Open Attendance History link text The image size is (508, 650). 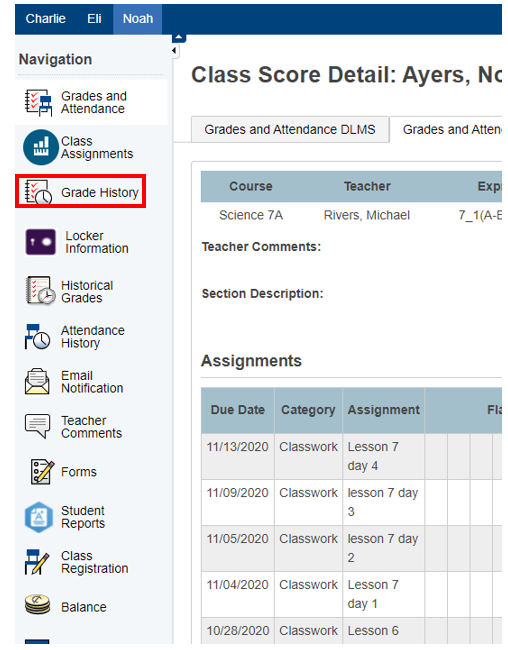click(x=92, y=337)
